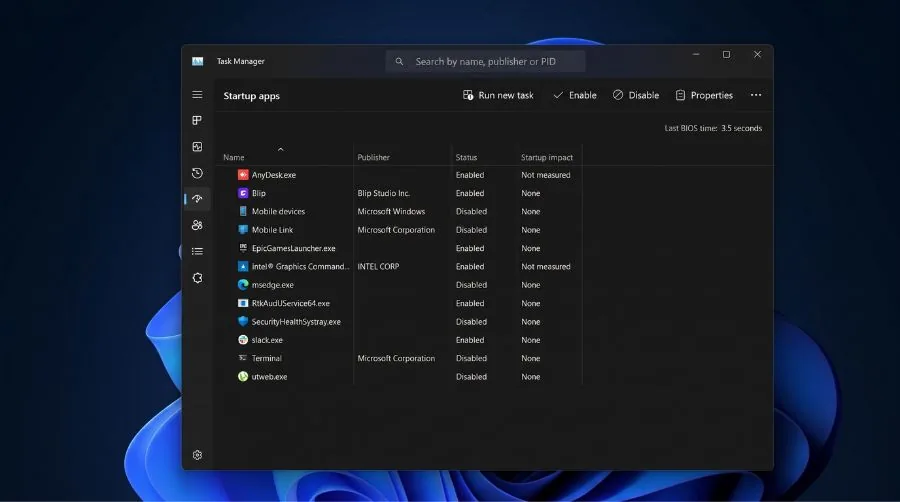Screen dimensions: 900x502
Task: Select msedge.exe row name
Action: pos(273,285)
